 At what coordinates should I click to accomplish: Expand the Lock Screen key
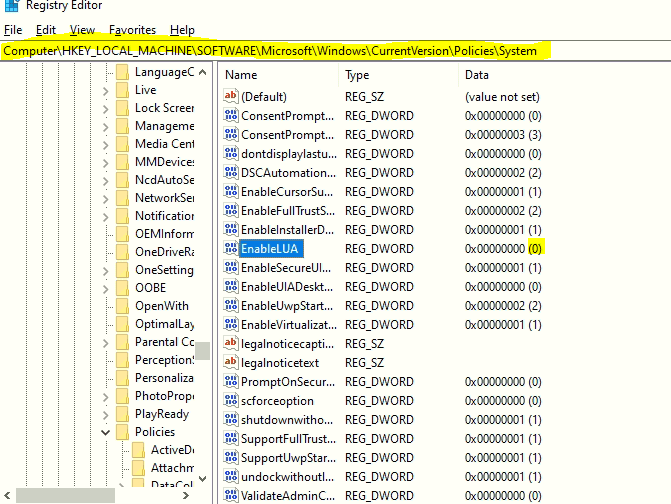[x=105, y=109]
